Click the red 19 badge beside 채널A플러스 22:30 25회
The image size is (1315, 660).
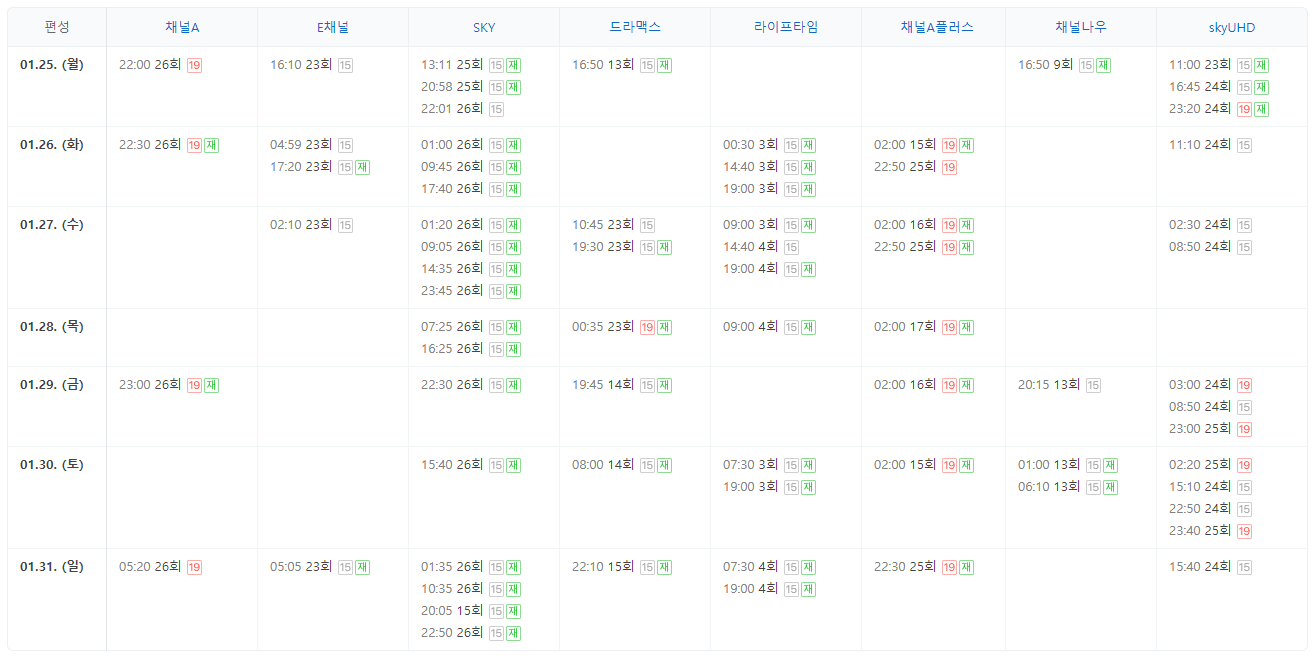949,567
